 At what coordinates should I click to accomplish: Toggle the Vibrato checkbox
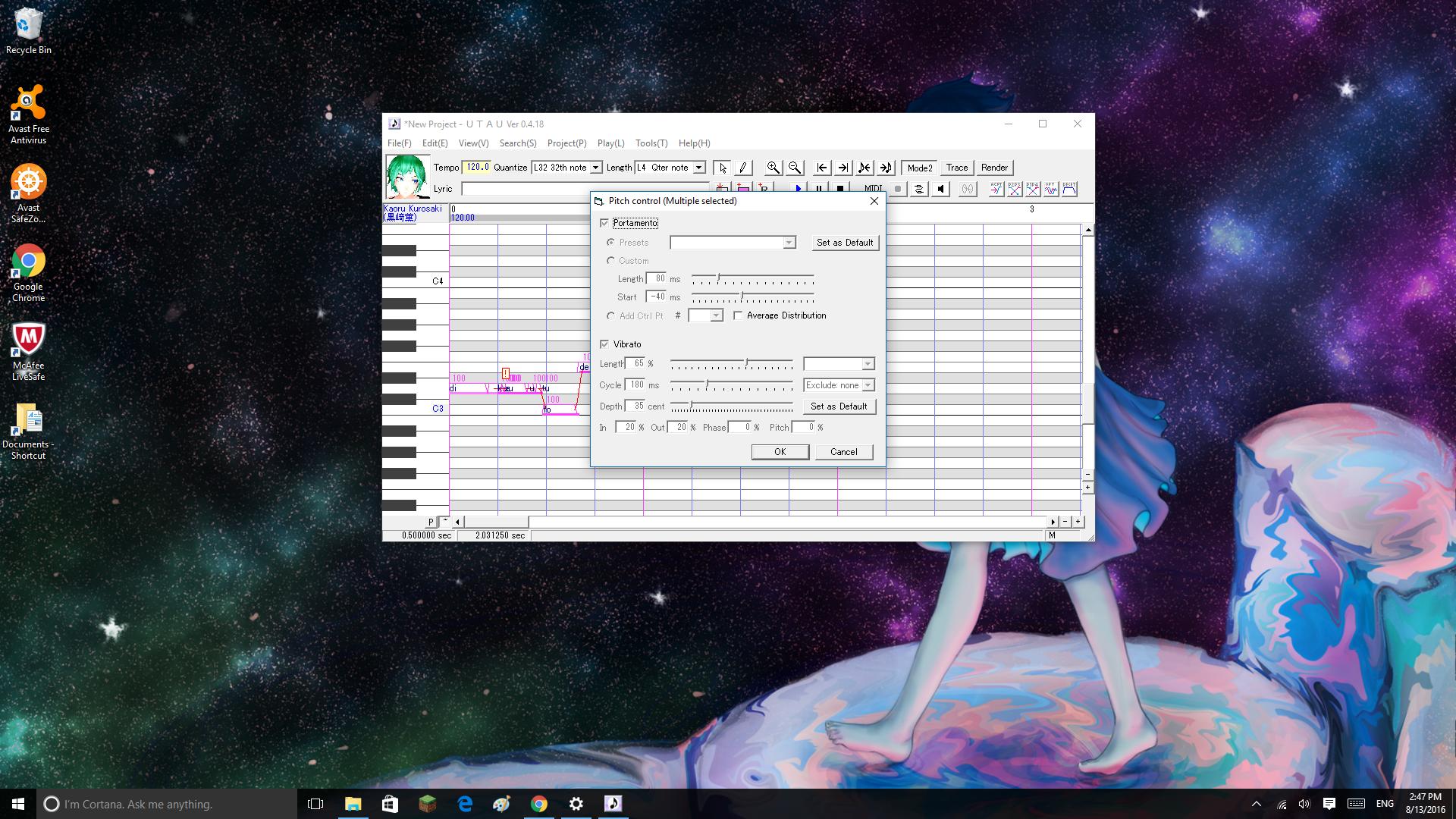(x=604, y=344)
